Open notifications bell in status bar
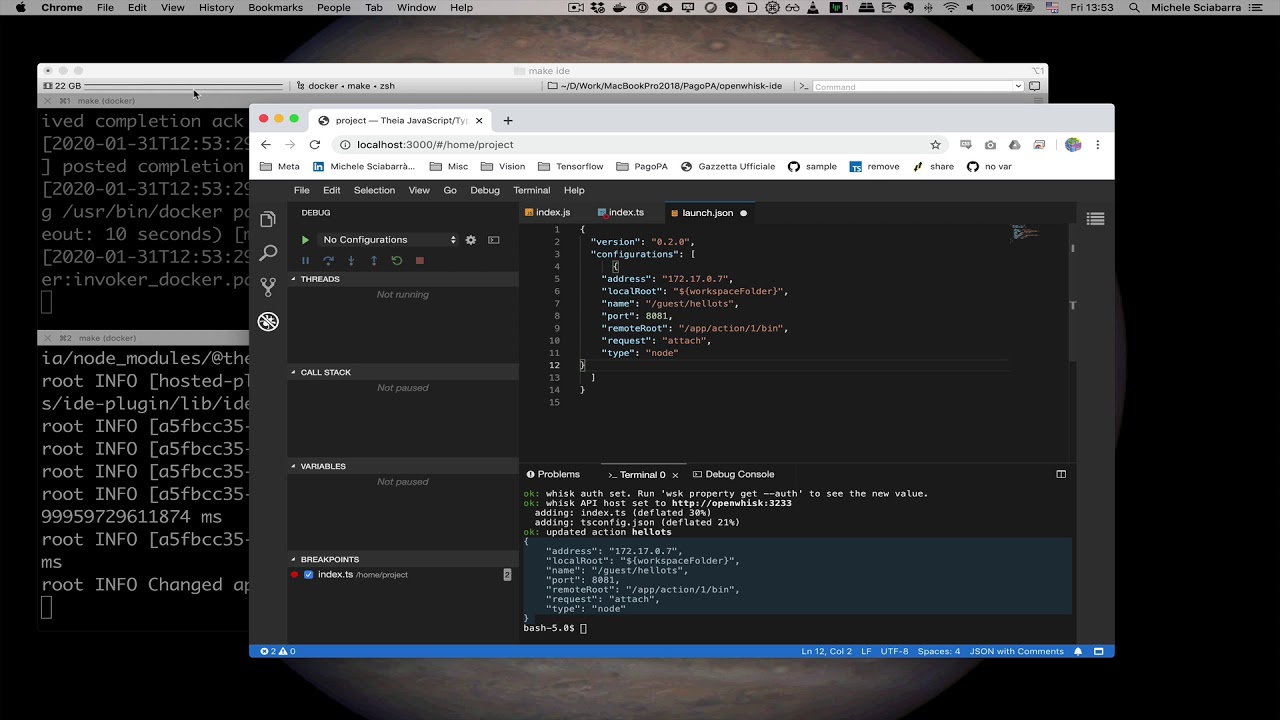 point(1078,652)
